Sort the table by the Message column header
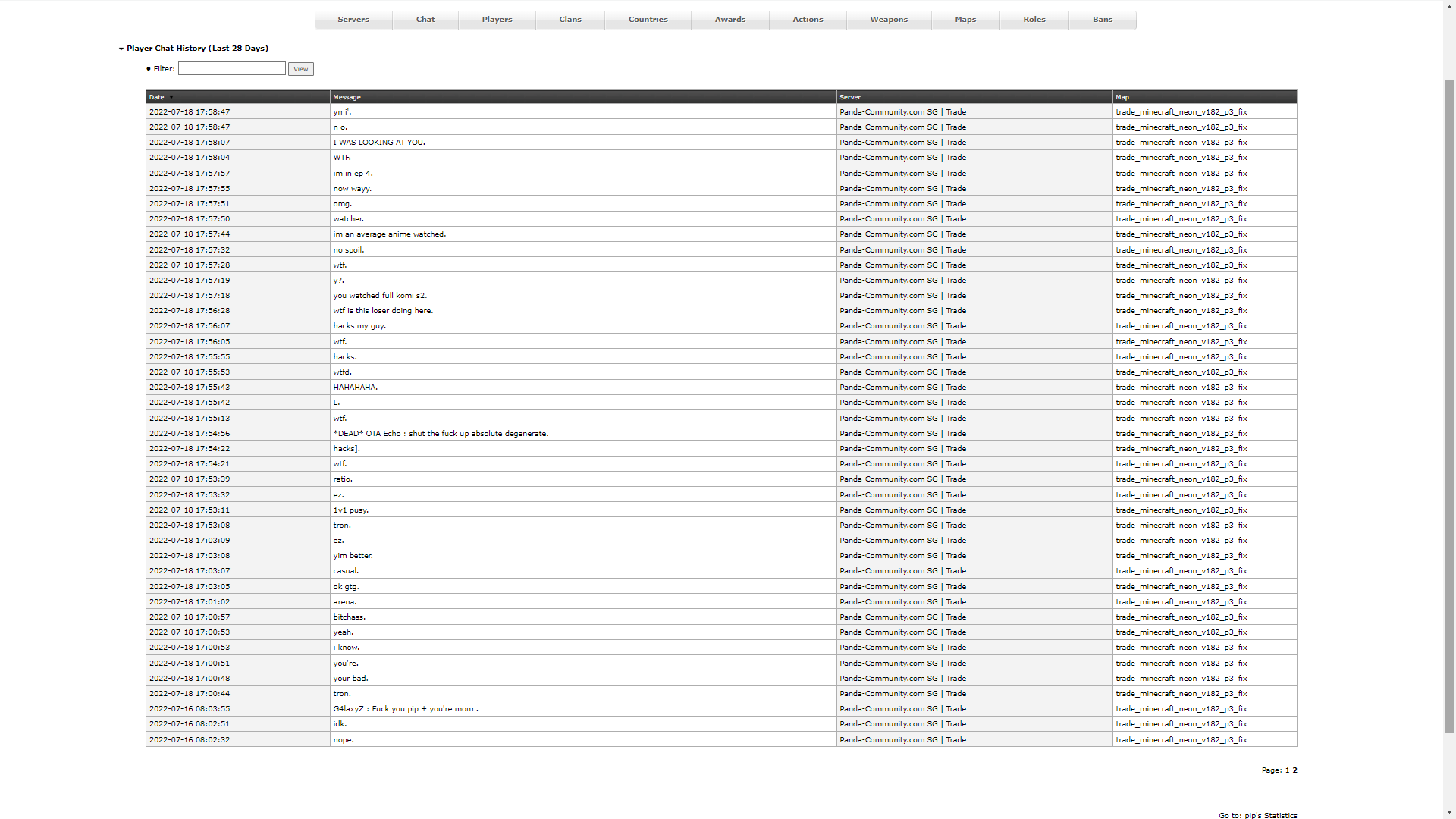The height and width of the screenshot is (819, 1456). point(347,97)
